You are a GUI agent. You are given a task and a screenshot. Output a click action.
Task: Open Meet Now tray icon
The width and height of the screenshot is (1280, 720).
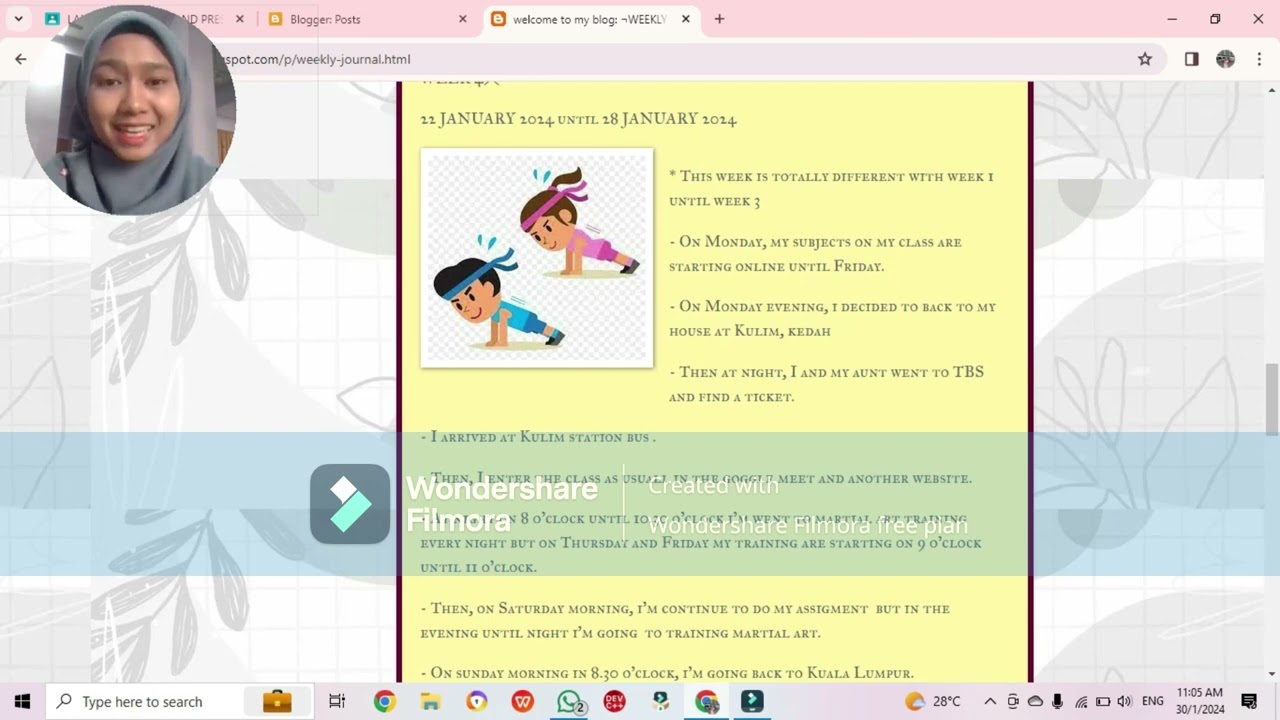click(x=1013, y=701)
